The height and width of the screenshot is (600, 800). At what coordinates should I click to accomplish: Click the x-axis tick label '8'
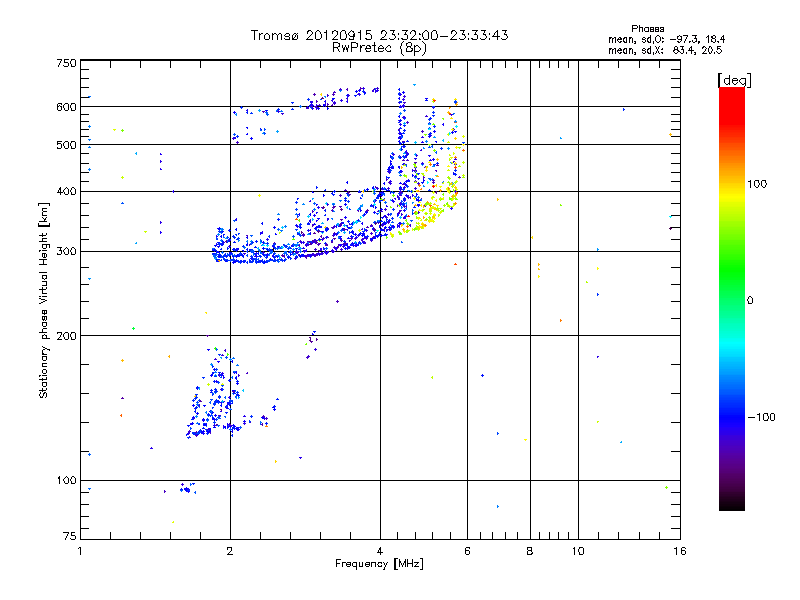[530, 551]
